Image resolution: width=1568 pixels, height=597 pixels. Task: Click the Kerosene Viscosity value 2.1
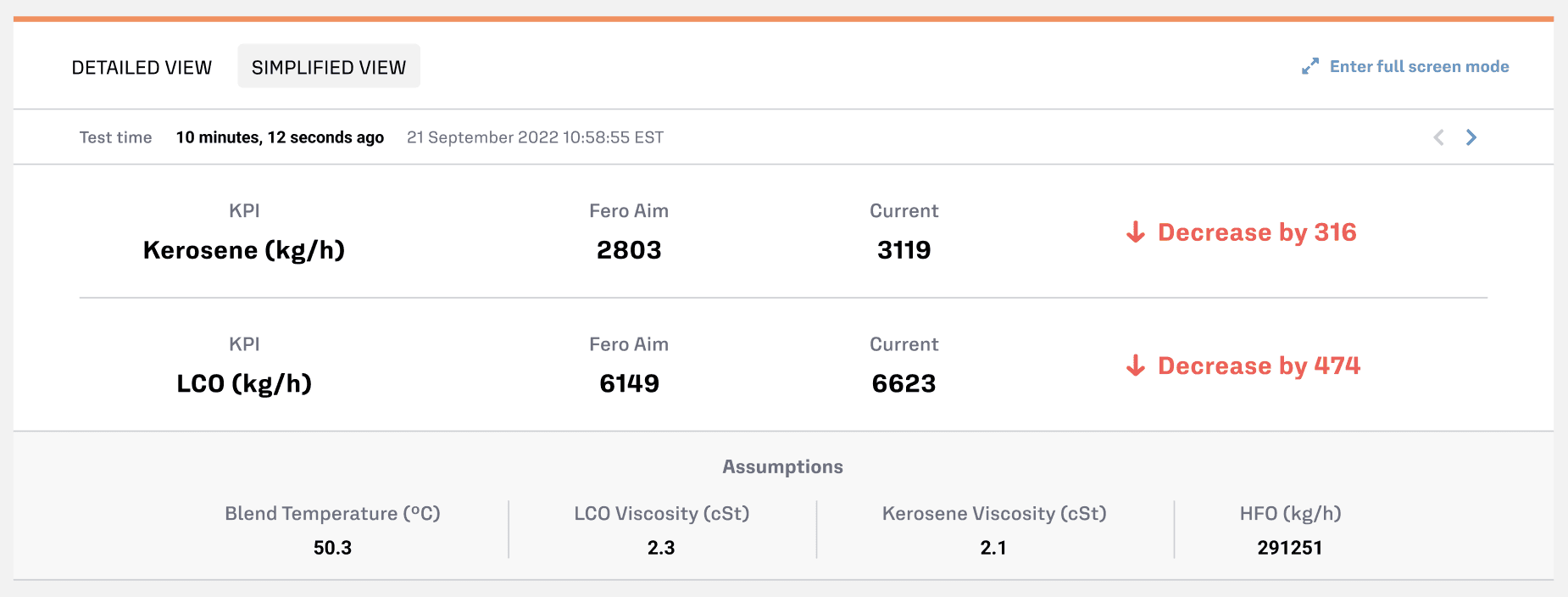click(x=993, y=548)
